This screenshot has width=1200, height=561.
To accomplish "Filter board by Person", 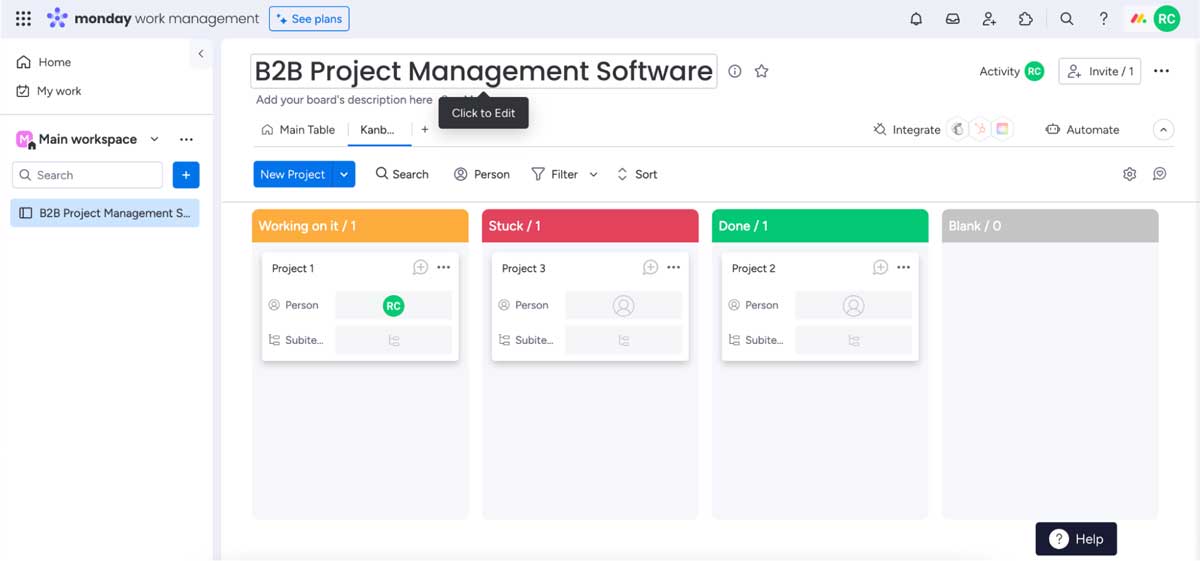I will click(482, 174).
